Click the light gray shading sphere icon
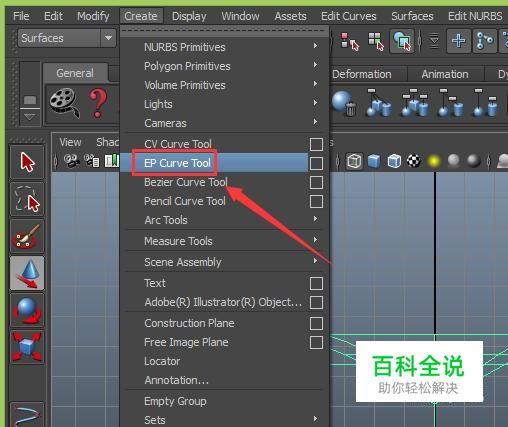 point(454,161)
